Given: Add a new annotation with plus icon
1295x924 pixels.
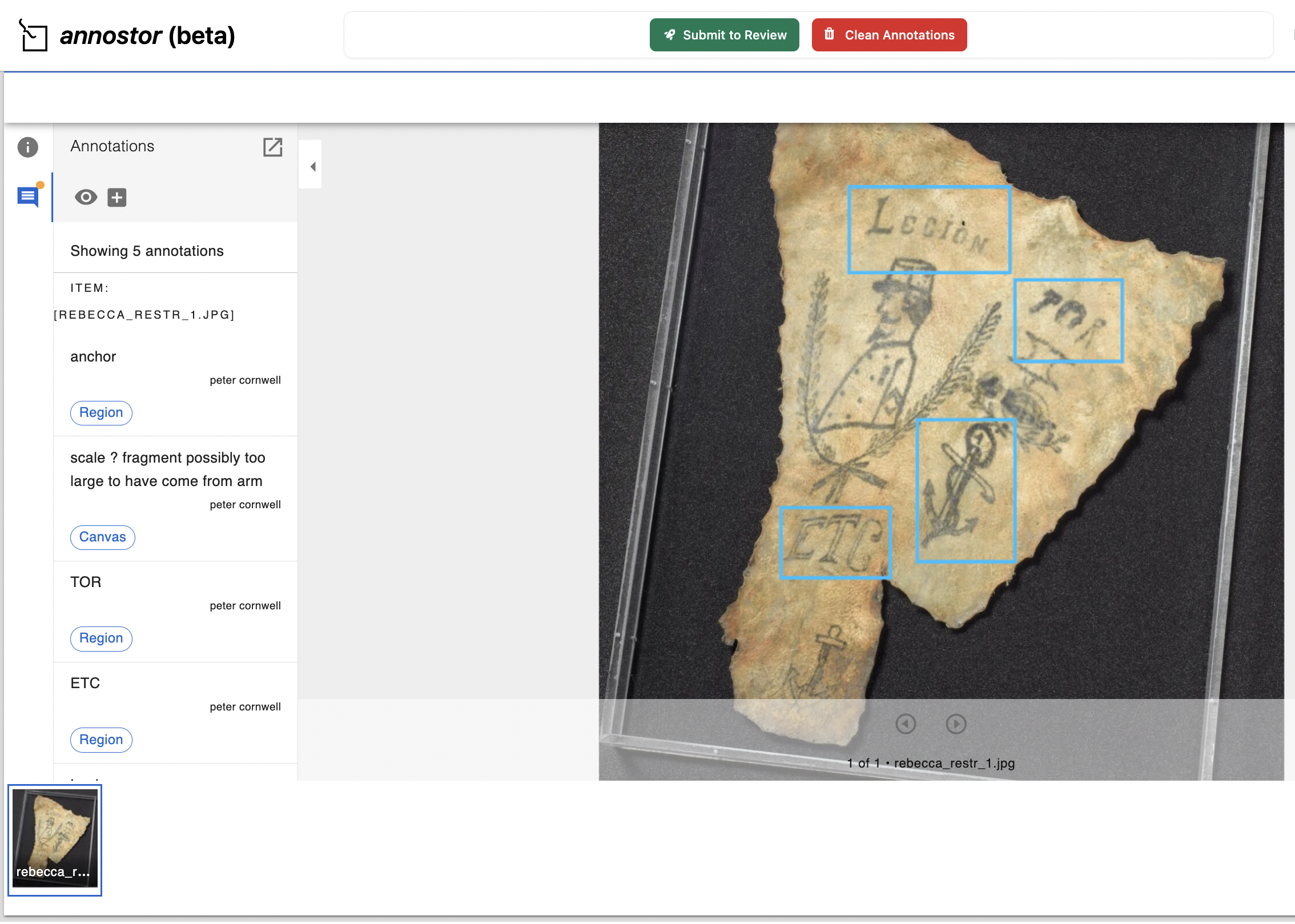Looking at the screenshot, I should pos(117,198).
